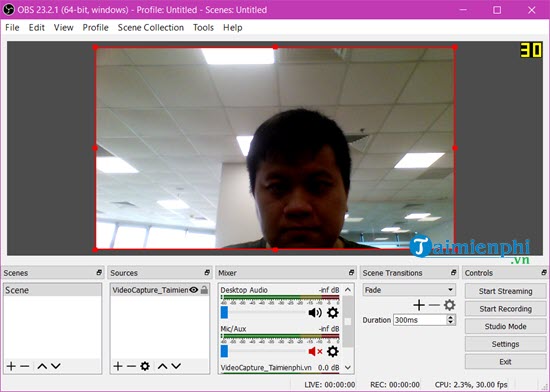This screenshot has height=392, width=550.
Task: Click Start Recording button
Action: point(505,309)
